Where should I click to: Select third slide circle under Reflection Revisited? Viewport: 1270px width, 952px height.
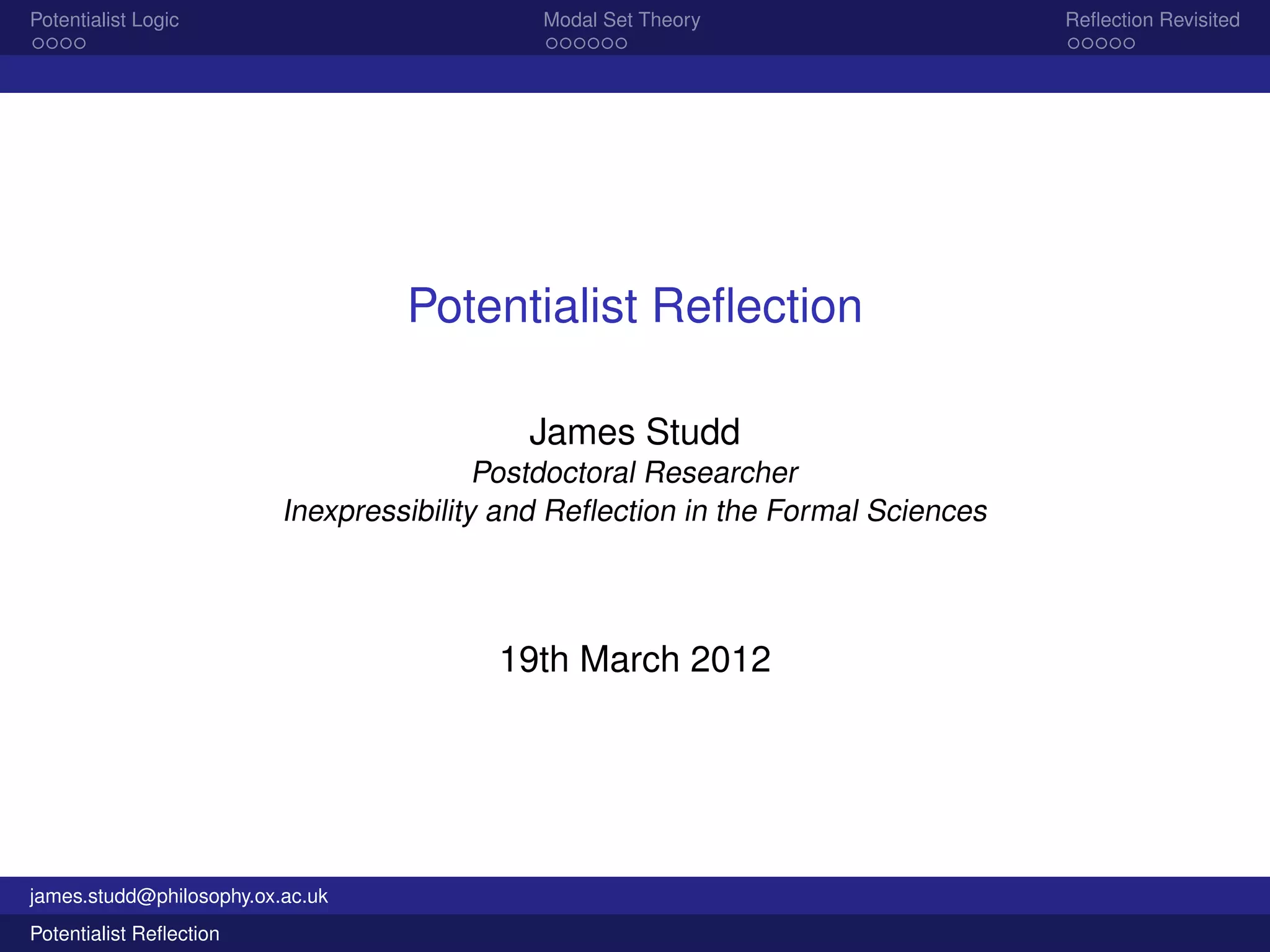pos(1101,43)
